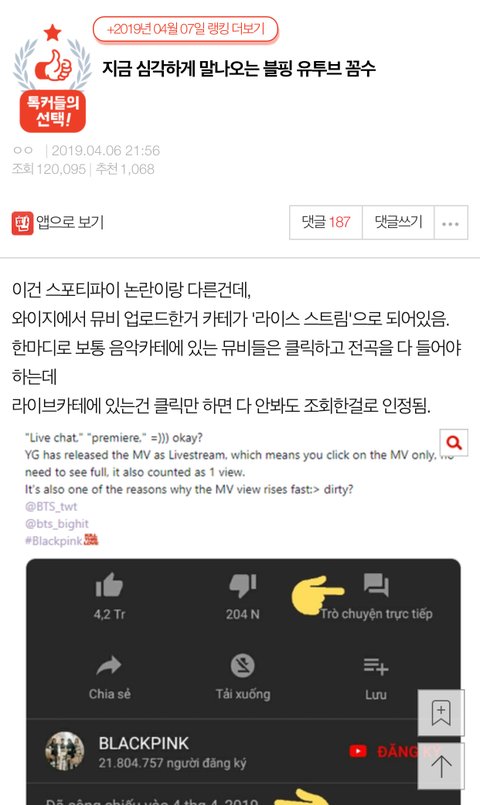View the 댓글 187 comments

tap(326, 222)
